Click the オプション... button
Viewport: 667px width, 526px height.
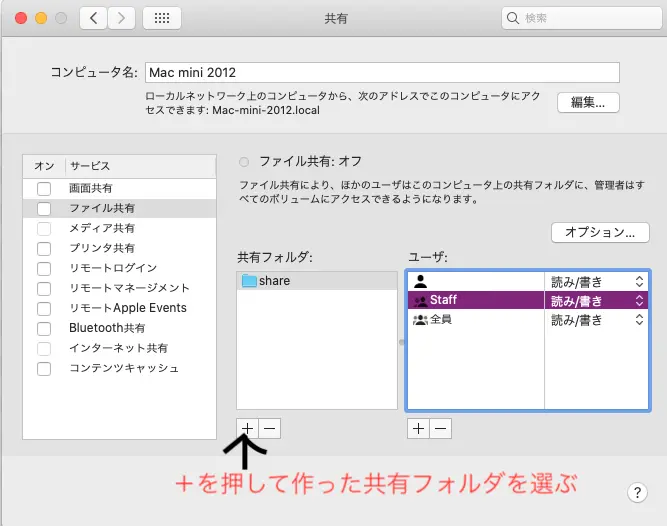(x=600, y=233)
